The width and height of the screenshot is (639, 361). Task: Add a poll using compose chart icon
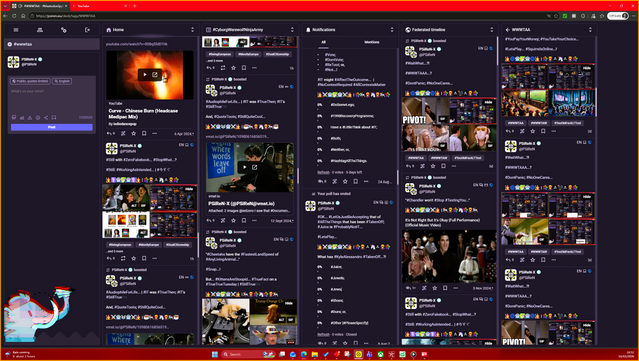(x=22, y=117)
